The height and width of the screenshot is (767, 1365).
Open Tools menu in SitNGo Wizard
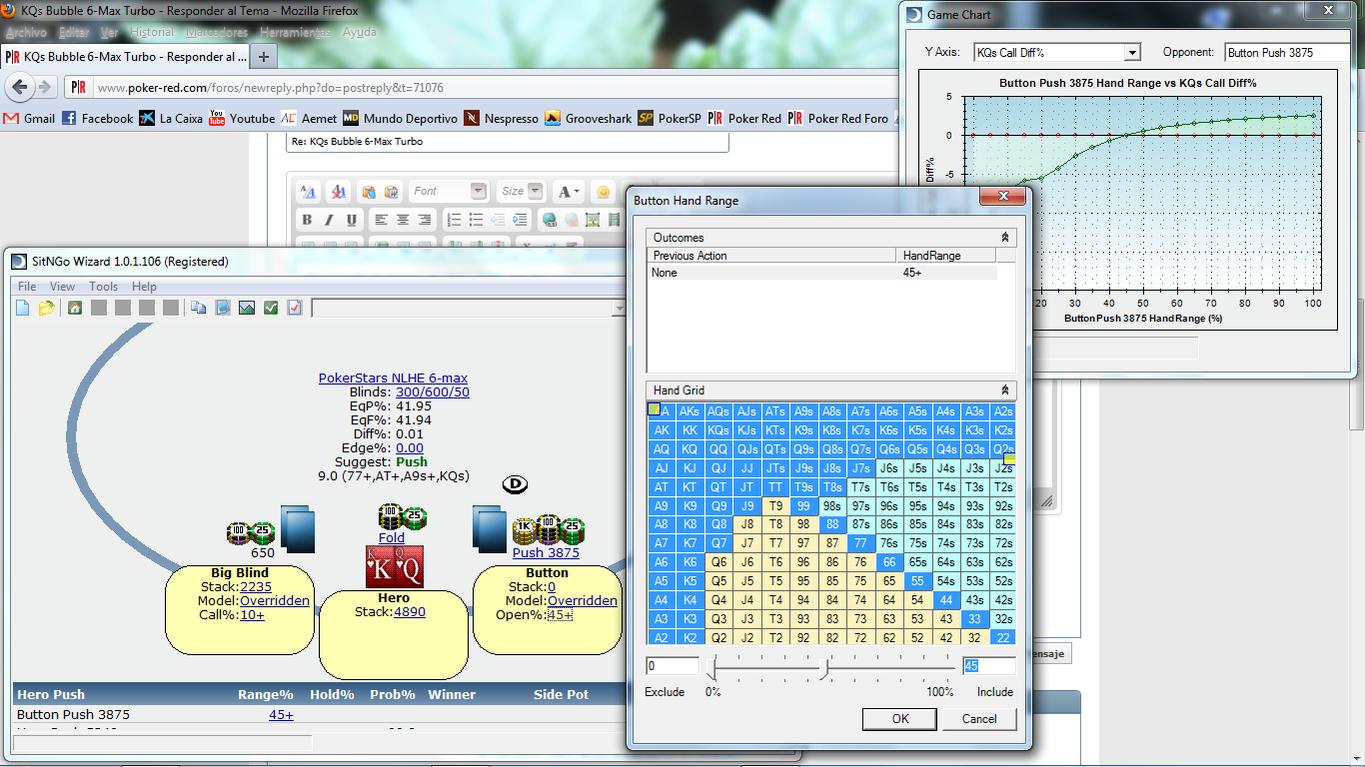(x=103, y=286)
